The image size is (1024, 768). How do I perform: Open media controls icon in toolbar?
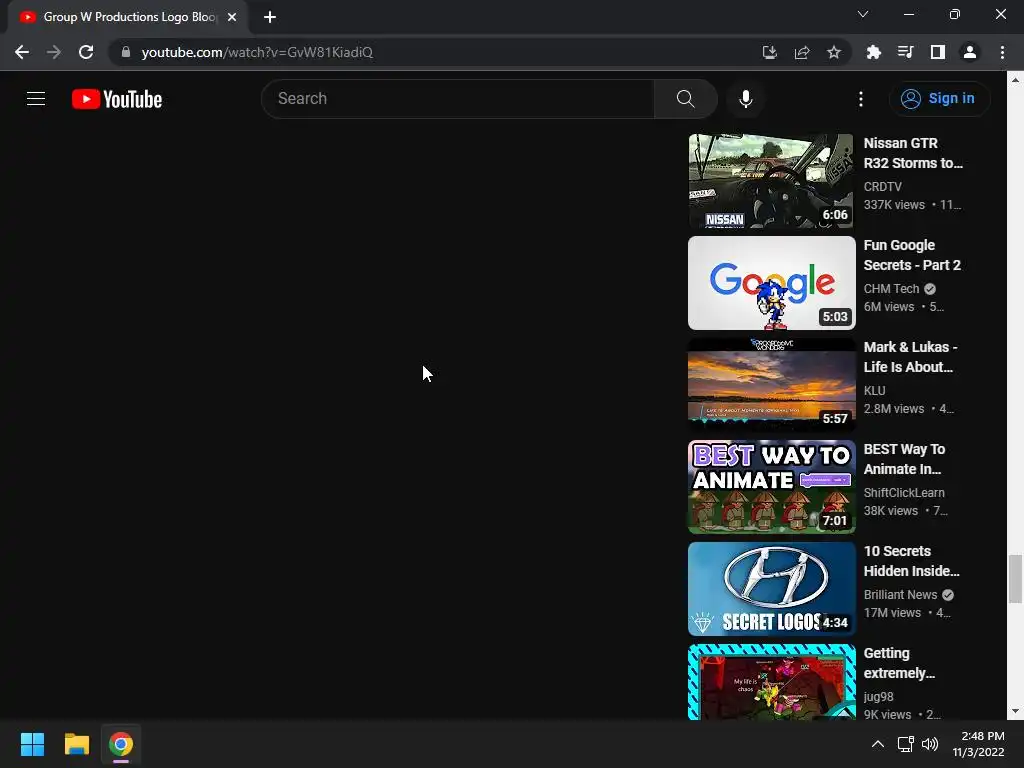pos(905,52)
